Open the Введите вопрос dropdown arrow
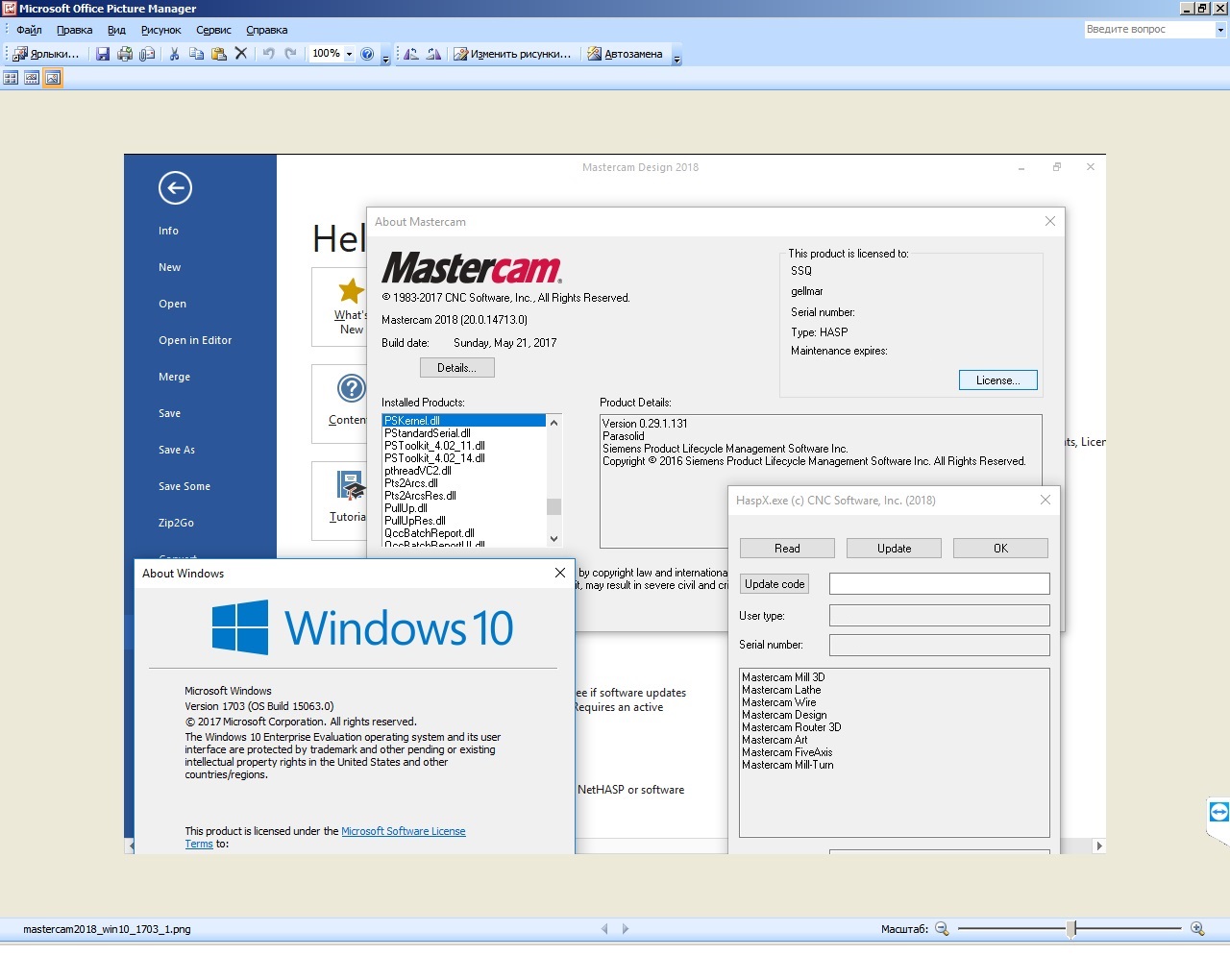This screenshot has height=980, width=1230. pyautogui.click(x=1220, y=30)
